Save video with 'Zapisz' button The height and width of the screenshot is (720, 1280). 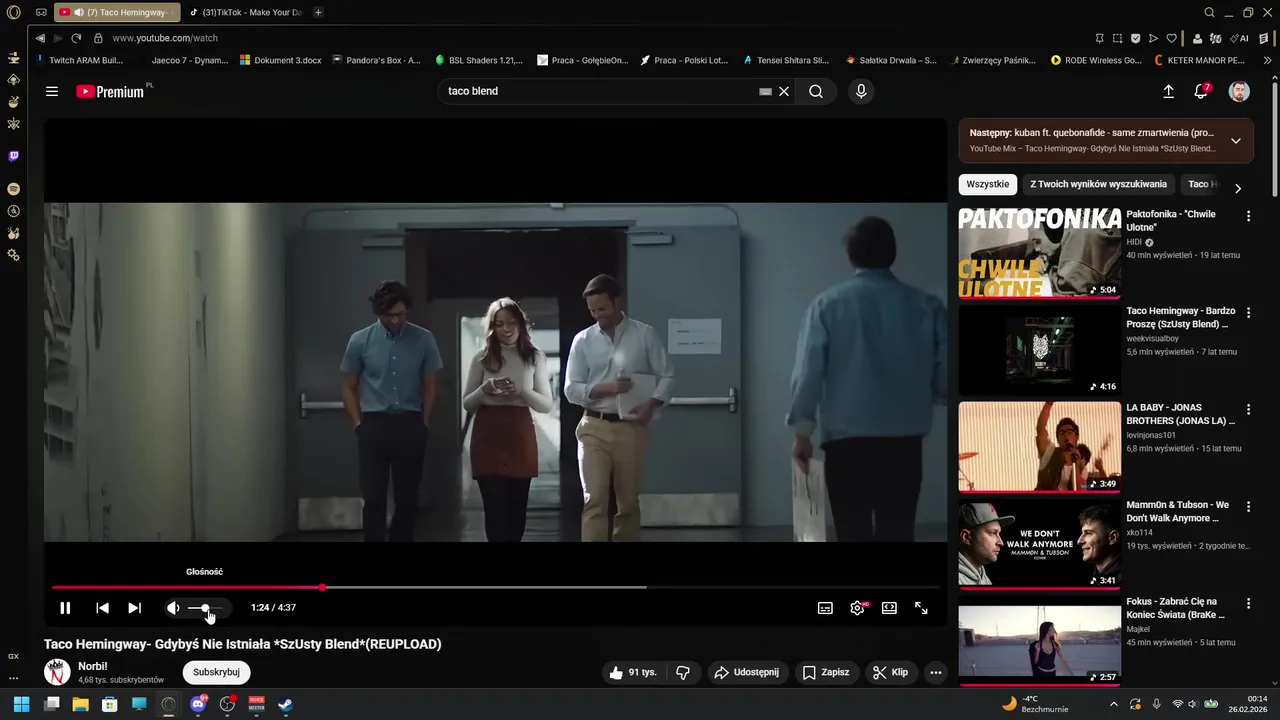tap(826, 672)
